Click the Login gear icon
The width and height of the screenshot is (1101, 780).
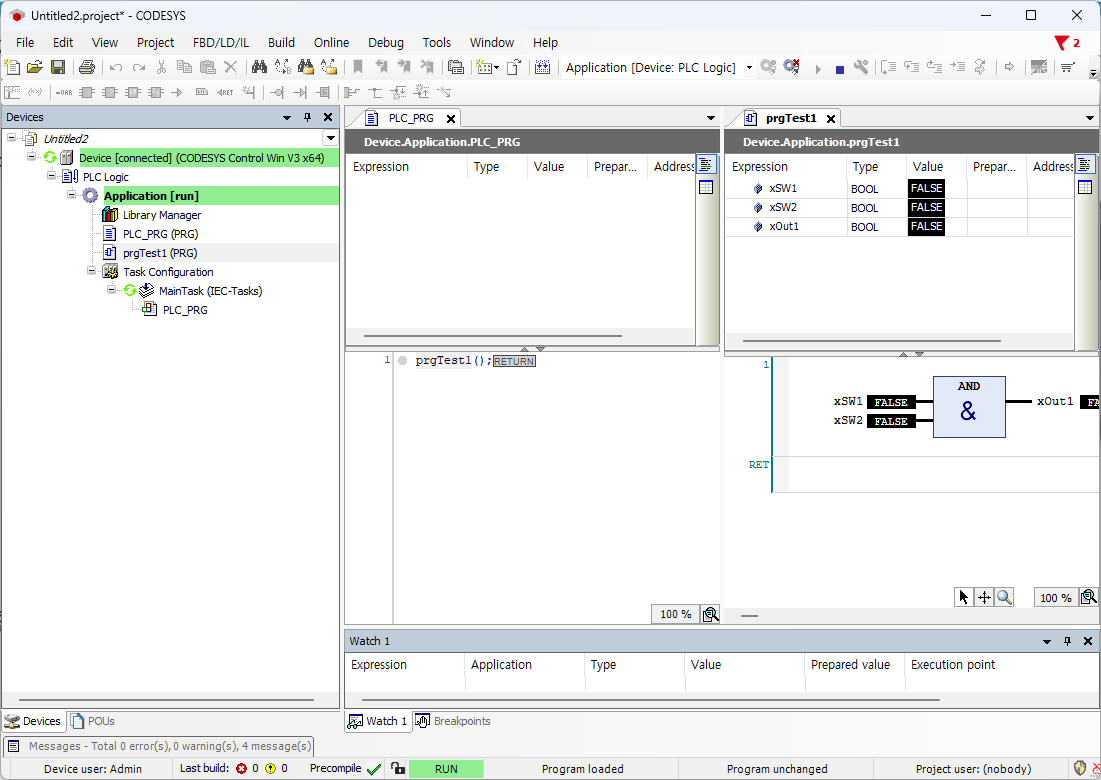coord(768,67)
